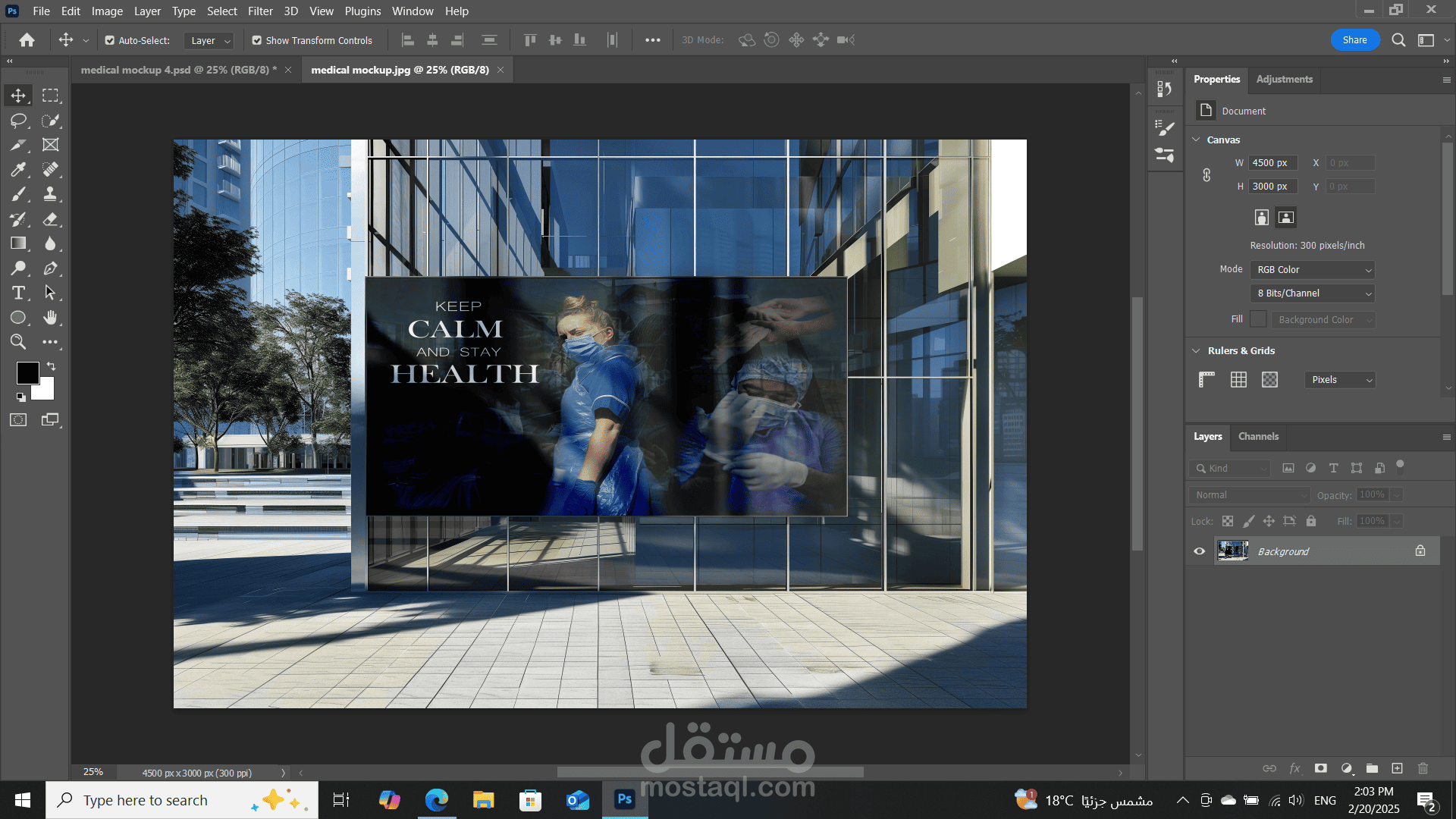Open the 8 Bits/Channel dropdown
This screenshot has height=819, width=1456.
(1313, 293)
